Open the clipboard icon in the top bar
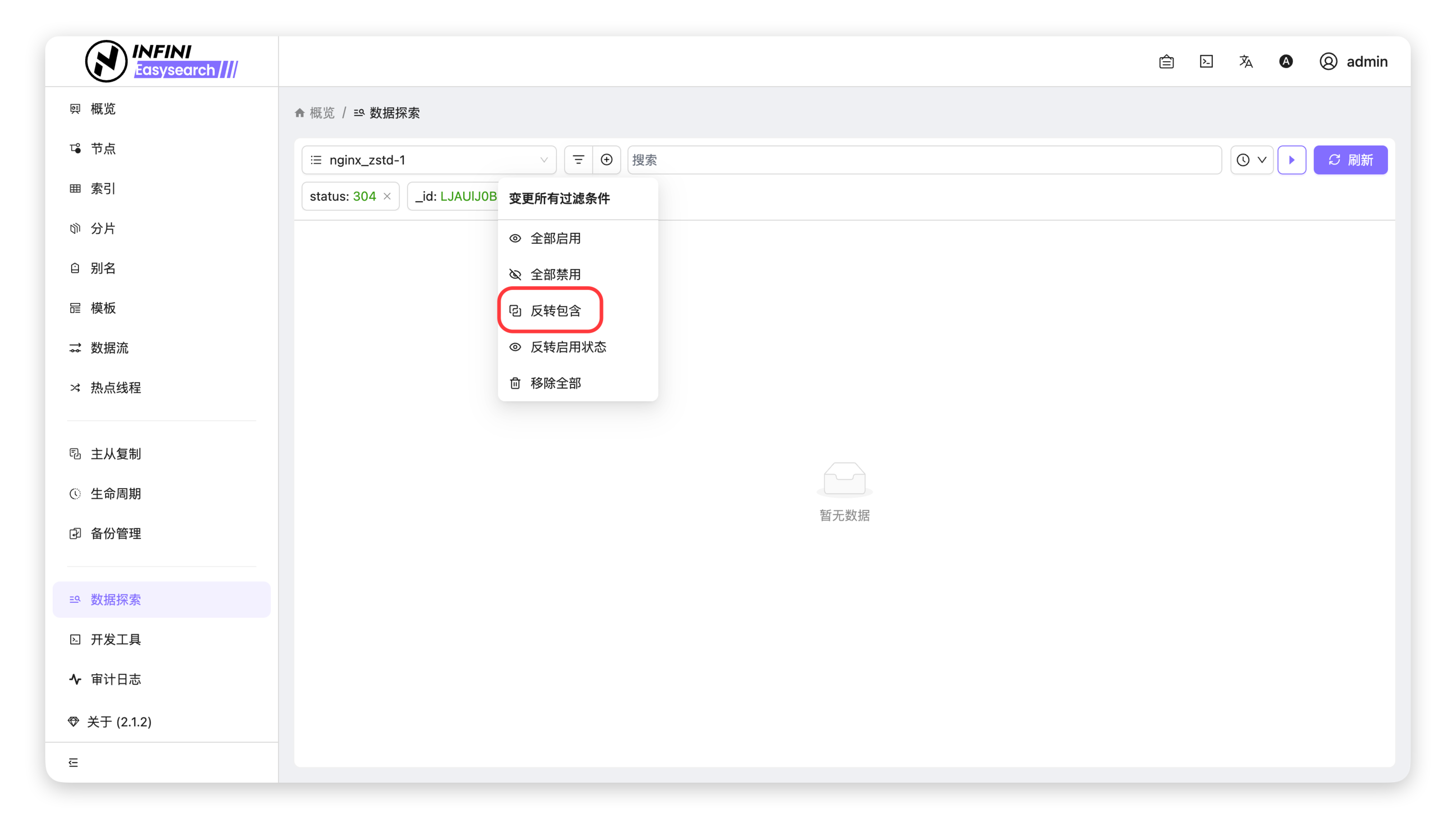Image resolution: width=1456 pixels, height=837 pixels. tap(1166, 62)
